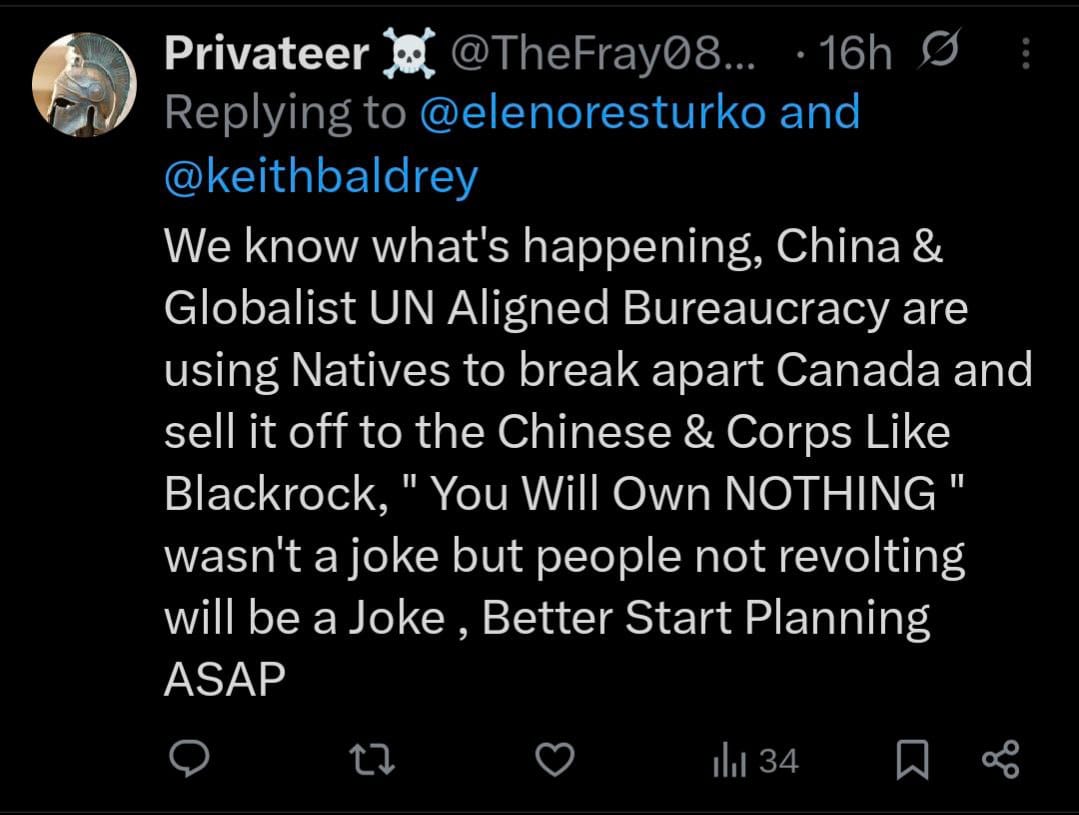
Task: Click the 'Replying to' label
Action: (285, 113)
